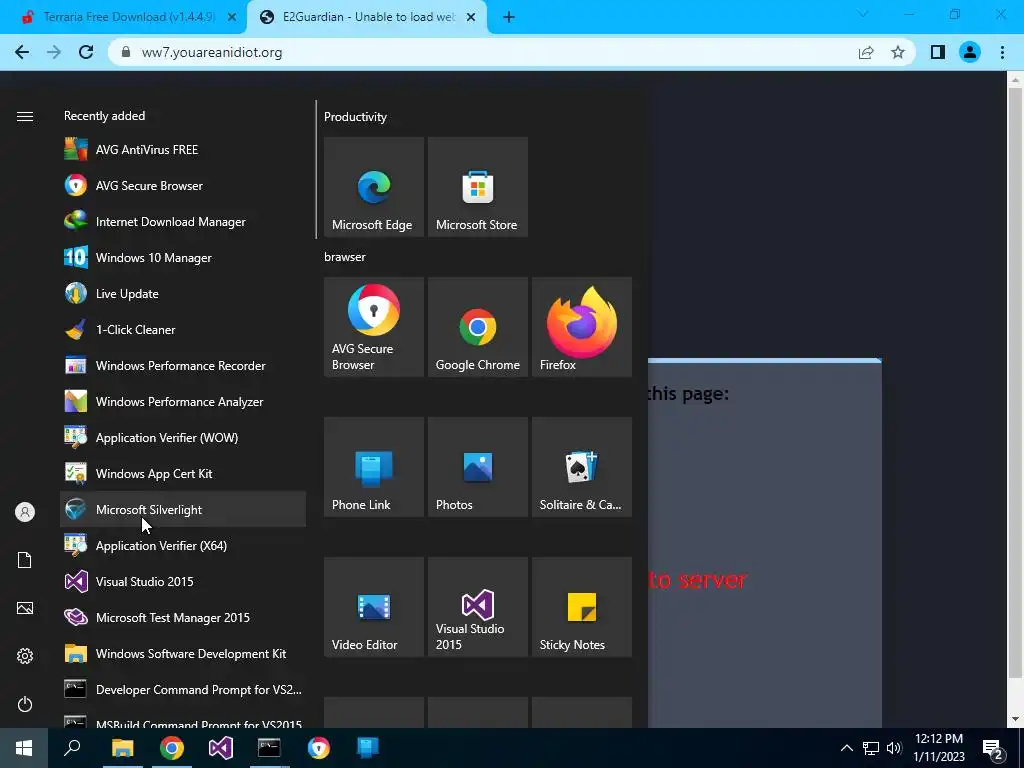Open Windows Performance Recorder

point(183,365)
